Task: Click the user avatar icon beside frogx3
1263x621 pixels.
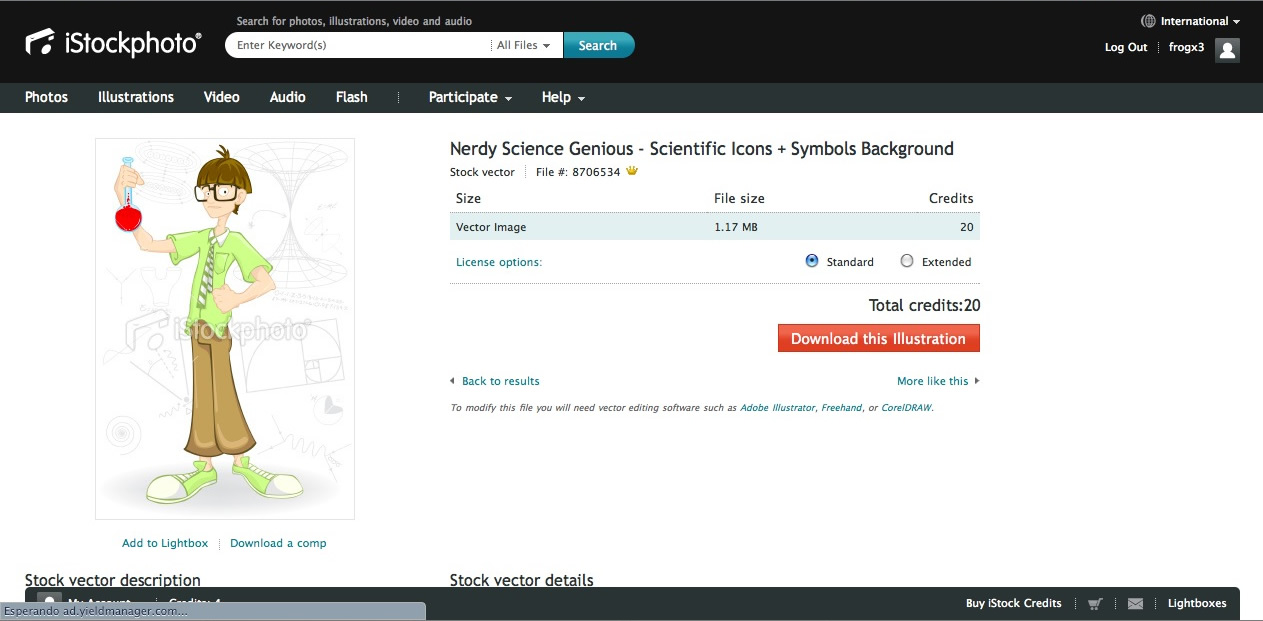Action: 1227,49
